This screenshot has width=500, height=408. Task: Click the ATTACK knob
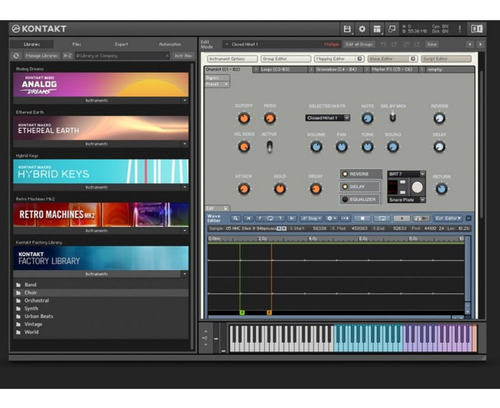click(x=244, y=189)
